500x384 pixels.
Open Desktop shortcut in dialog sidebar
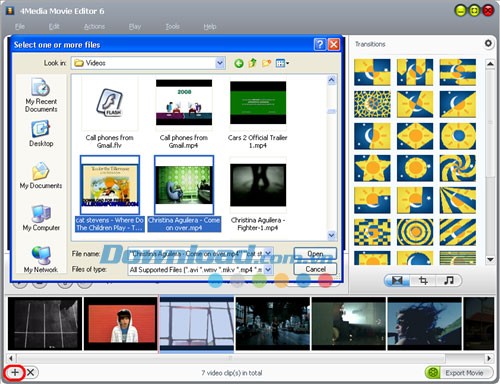pos(41,134)
